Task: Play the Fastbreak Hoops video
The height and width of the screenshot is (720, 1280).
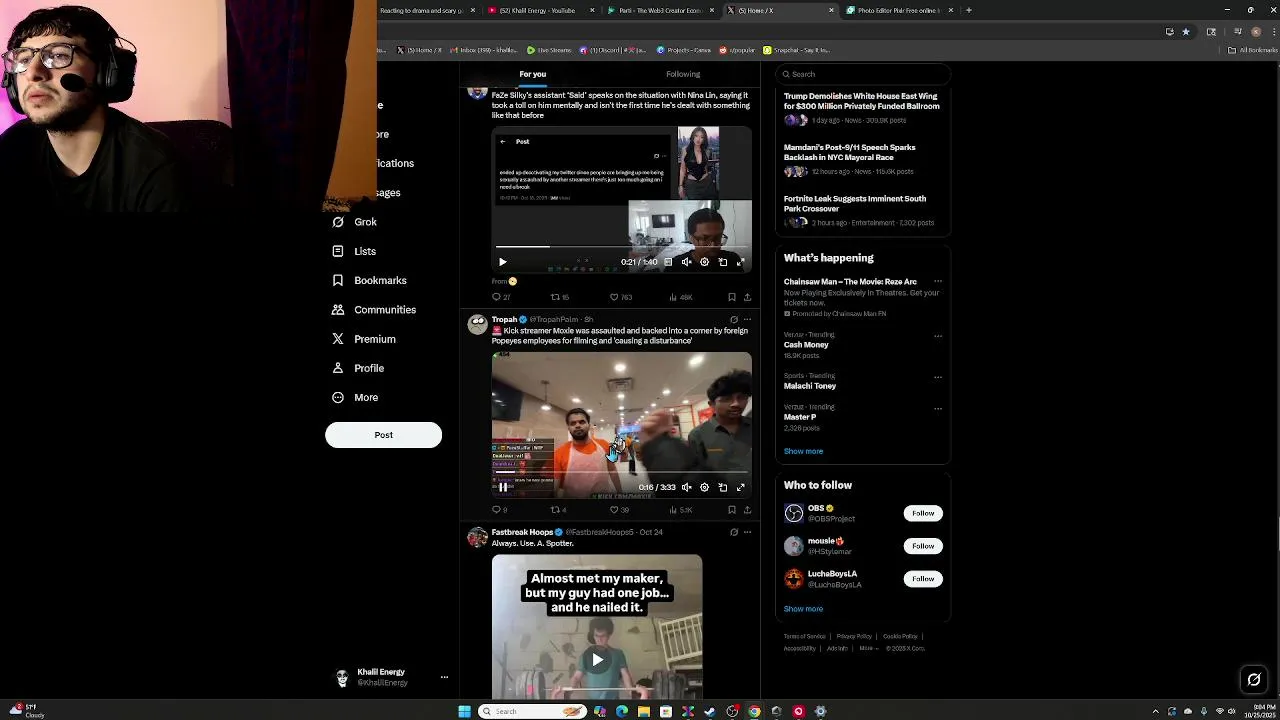Action: tap(597, 659)
